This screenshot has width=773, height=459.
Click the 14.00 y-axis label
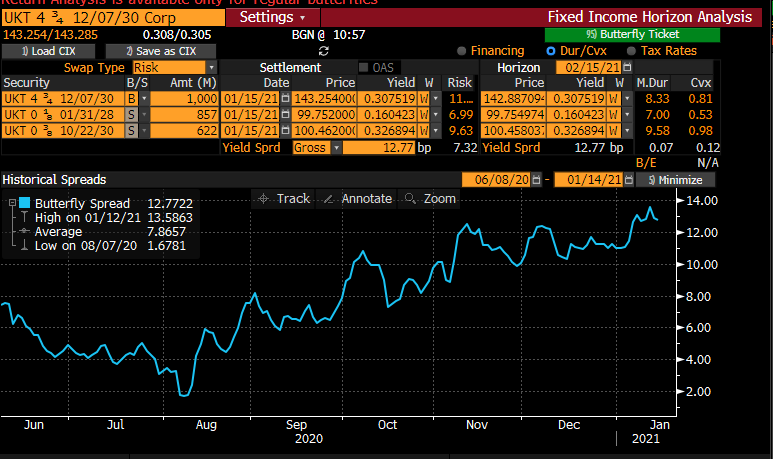click(x=702, y=201)
